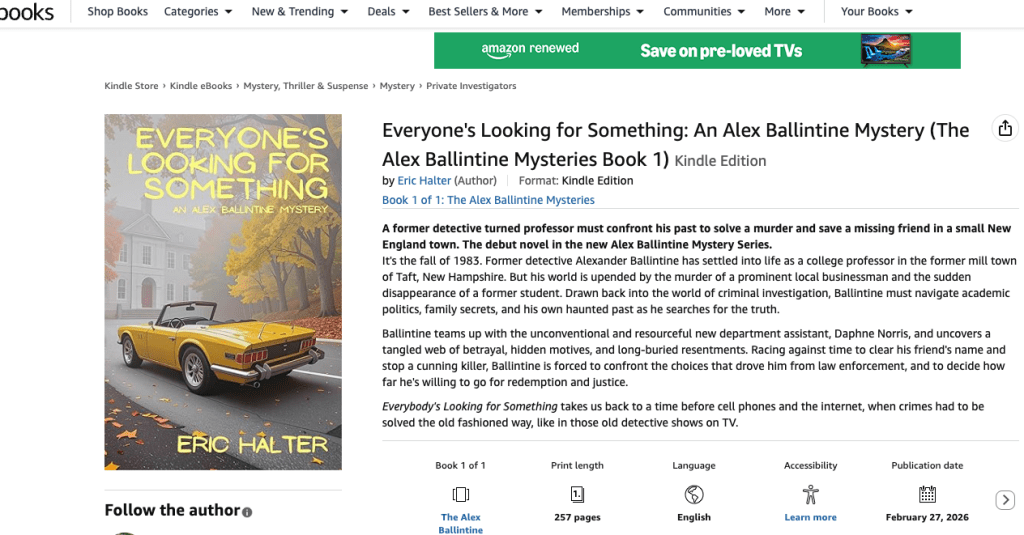The image size is (1024, 535).
Task: Click the Book 1 of 1 series icon
Action: (460, 494)
